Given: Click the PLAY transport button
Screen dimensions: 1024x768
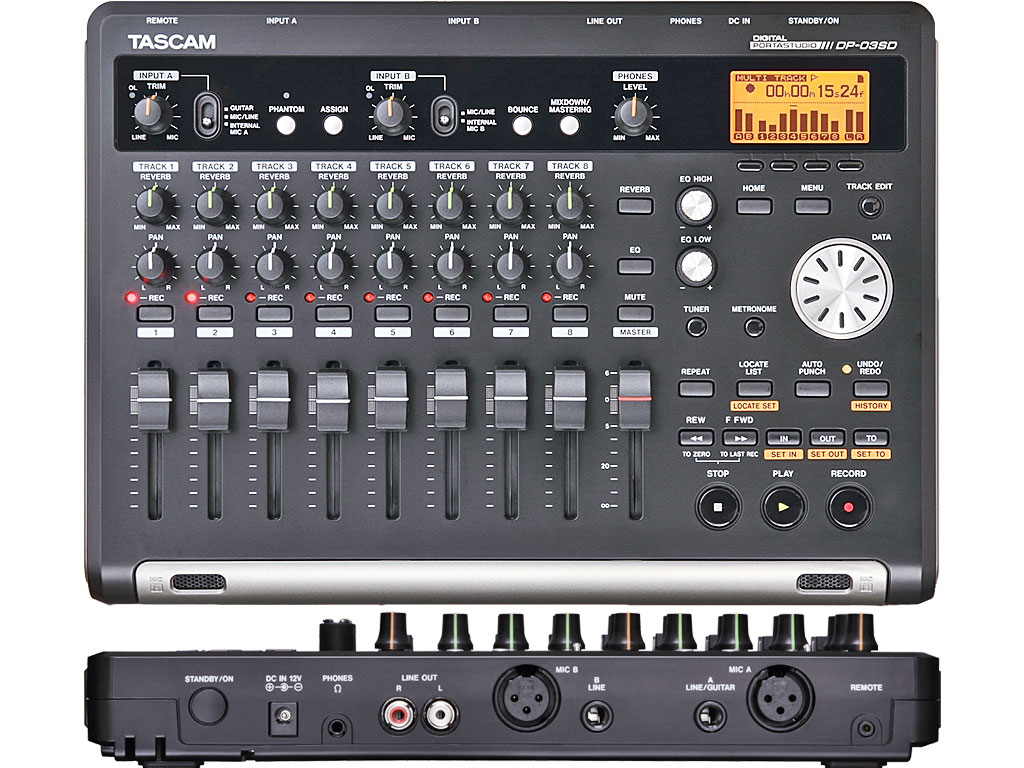Looking at the screenshot, I should 783,507.
